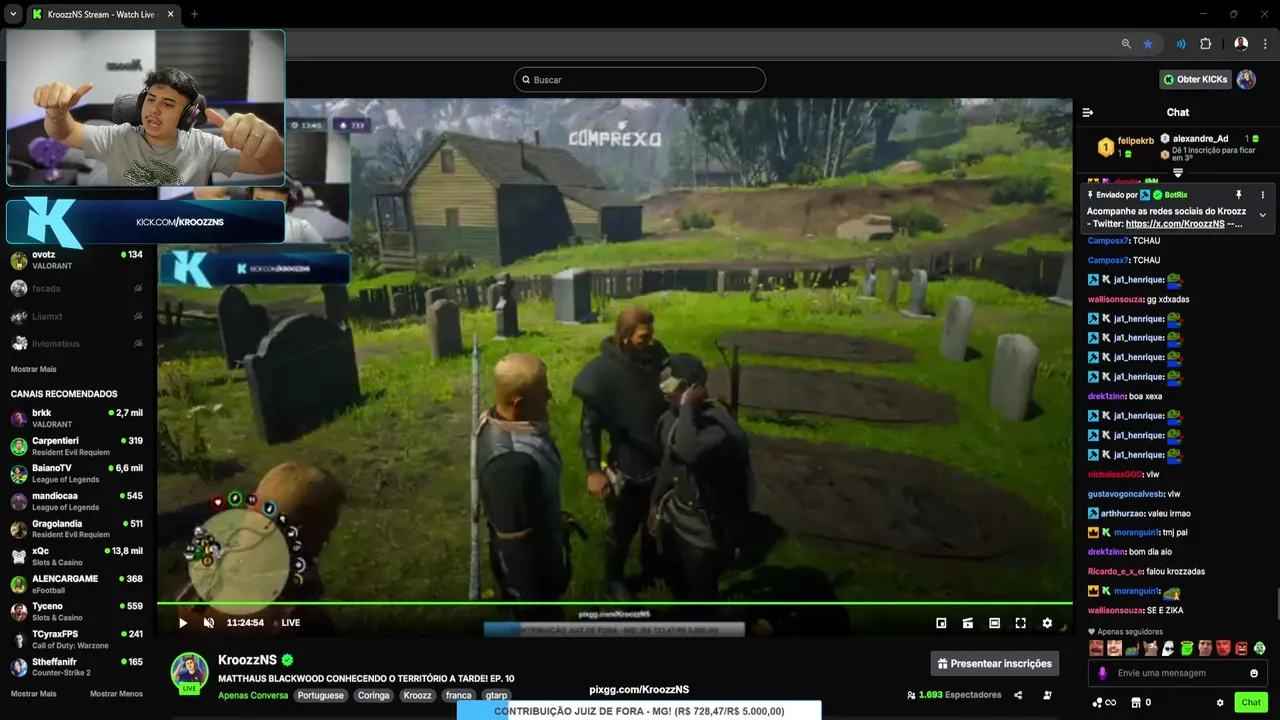The height and width of the screenshot is (720, 1280).
Task: Click Mostrar Mais under recommended channels
Action: click(x=33, y=693)
